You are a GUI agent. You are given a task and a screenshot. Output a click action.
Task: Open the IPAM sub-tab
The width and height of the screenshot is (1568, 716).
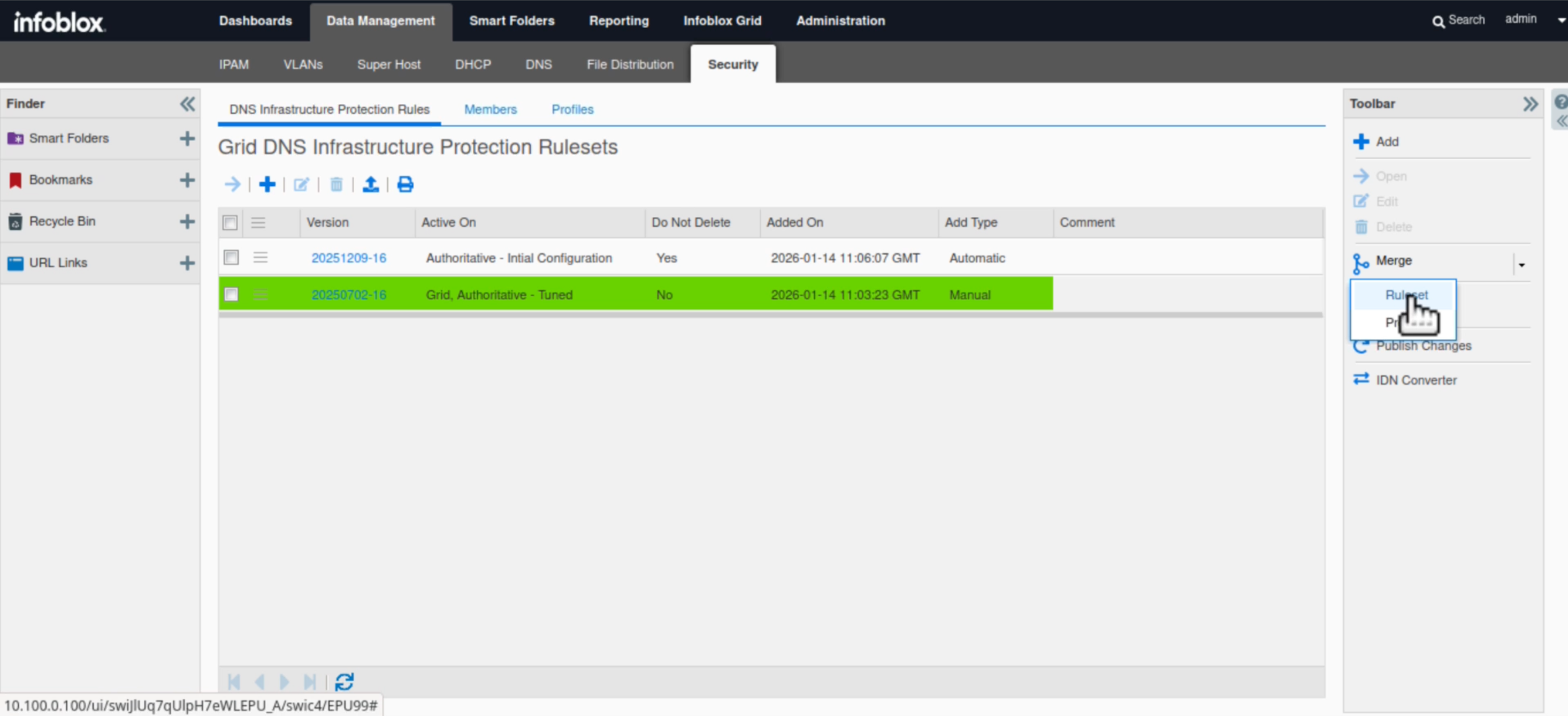coord(233,64)
